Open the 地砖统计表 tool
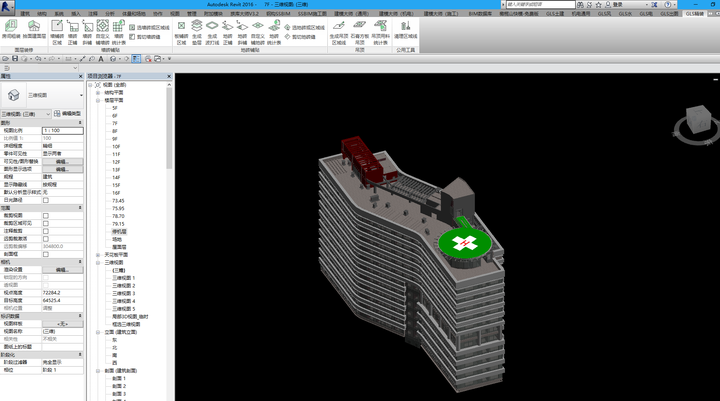Image resolution: width=720 pixels, height=401 pixels. coord(274,32)
